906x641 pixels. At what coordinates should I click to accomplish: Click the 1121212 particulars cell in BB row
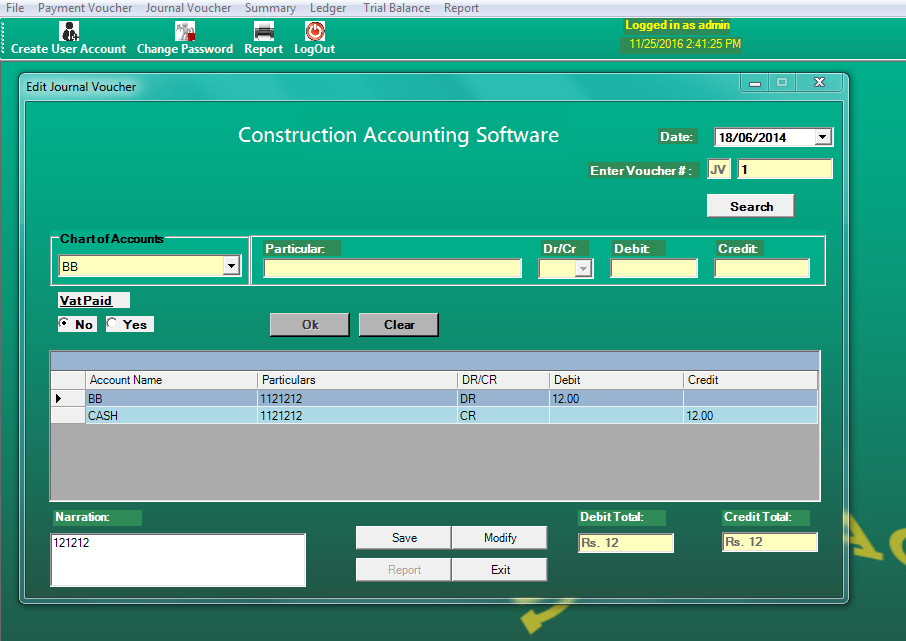point(357,398)
